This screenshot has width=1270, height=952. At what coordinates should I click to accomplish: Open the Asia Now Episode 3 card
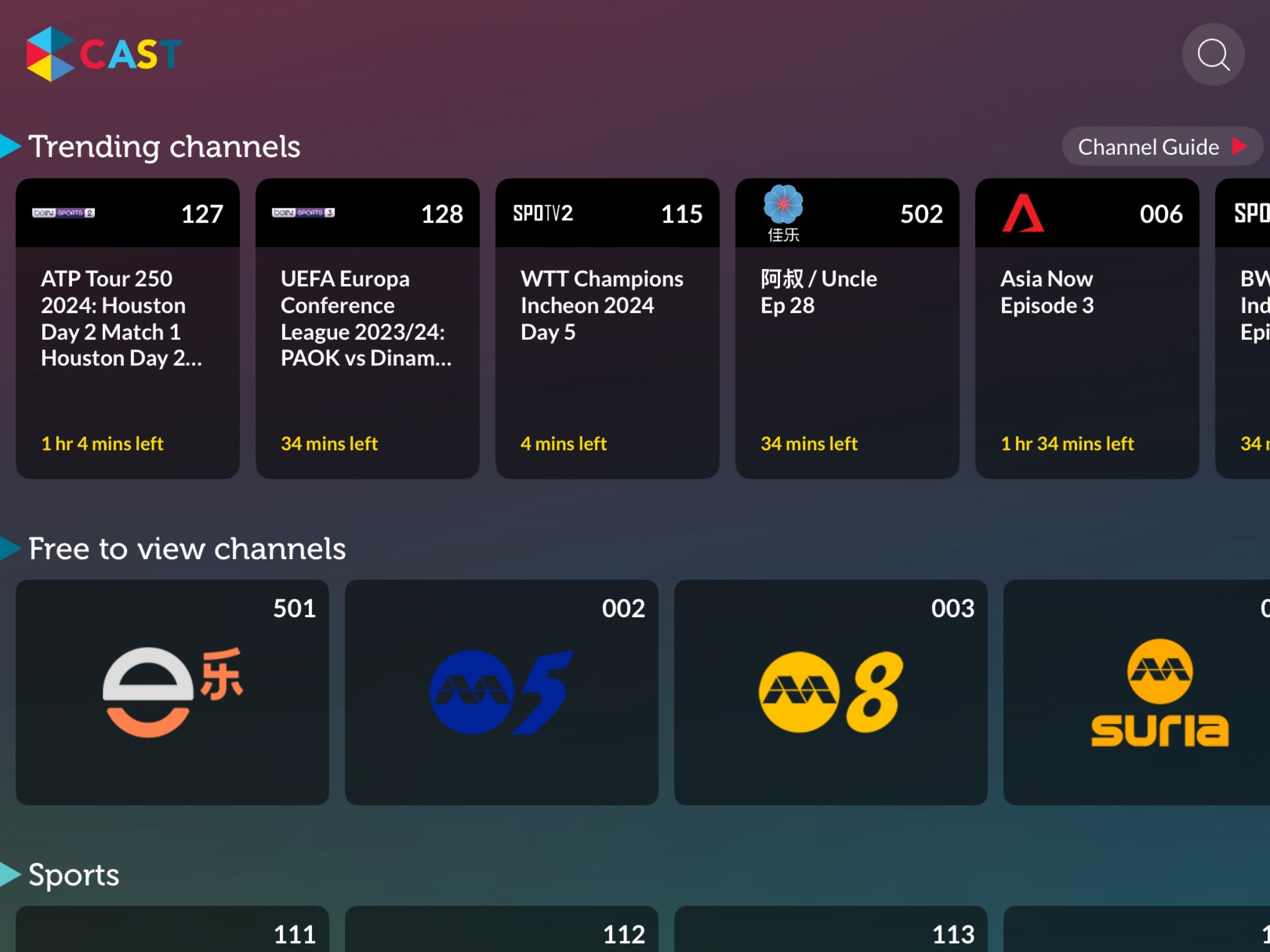(1087, 329)
